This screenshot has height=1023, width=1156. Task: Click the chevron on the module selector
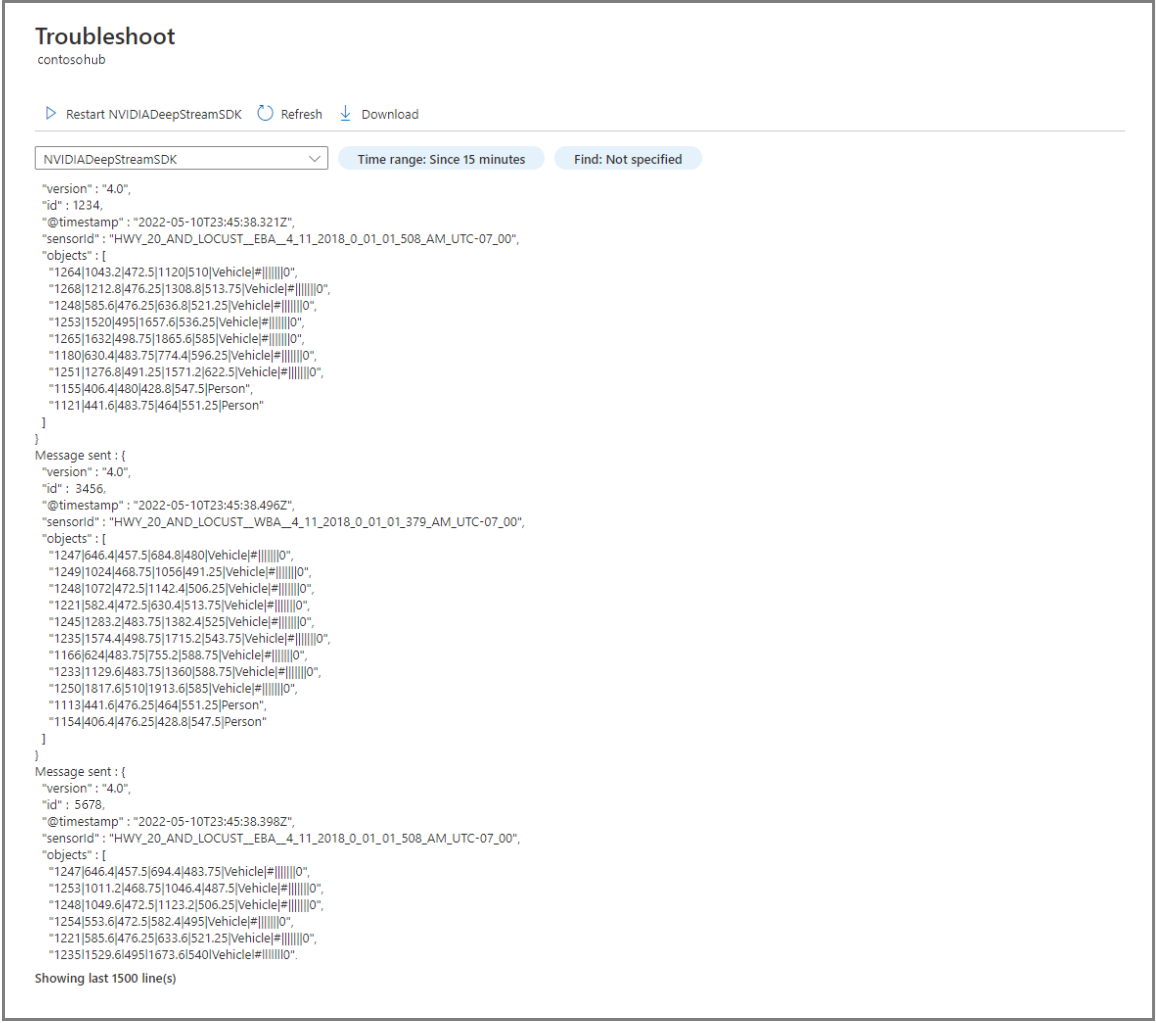(316, 158)
